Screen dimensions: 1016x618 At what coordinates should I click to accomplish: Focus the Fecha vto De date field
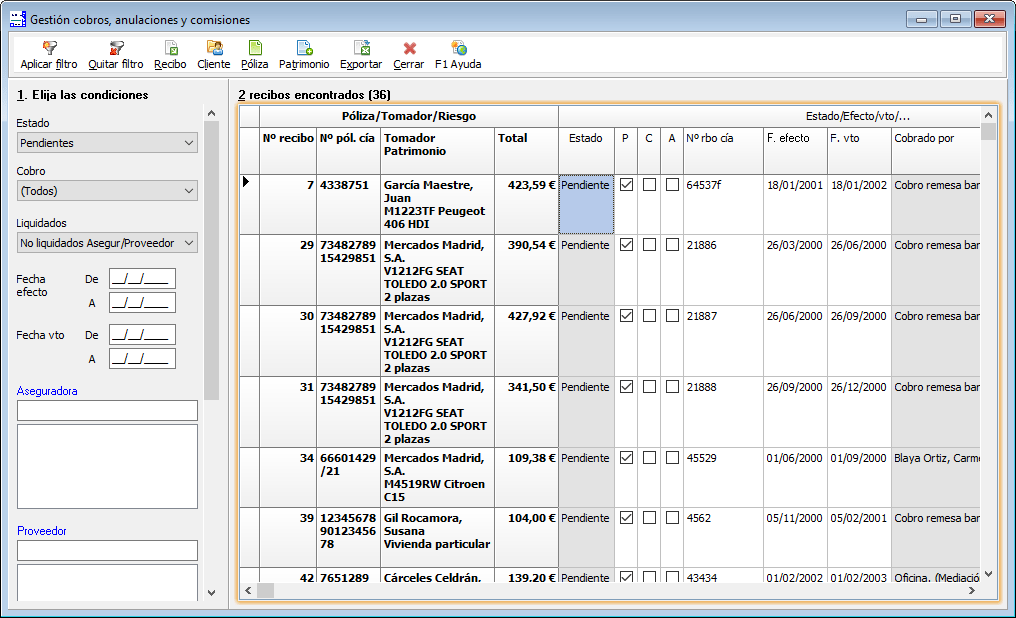coord(142,334)
